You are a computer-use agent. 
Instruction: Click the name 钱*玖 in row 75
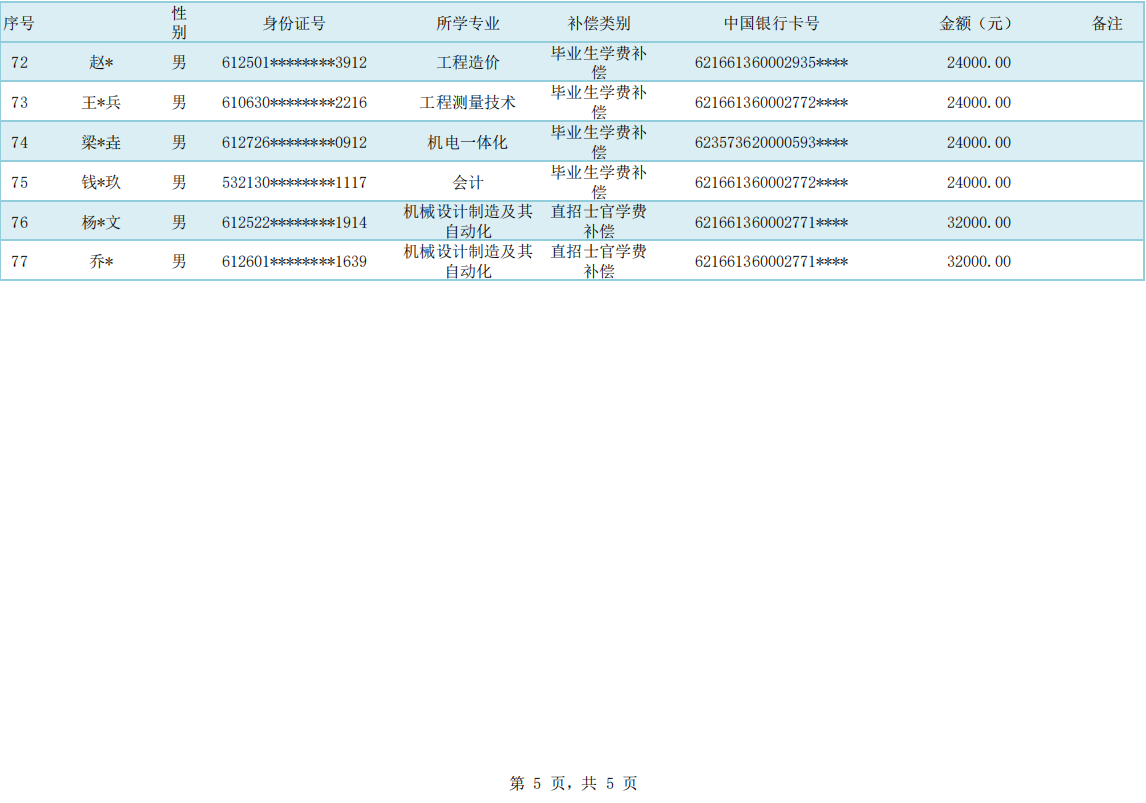point(101,183)
